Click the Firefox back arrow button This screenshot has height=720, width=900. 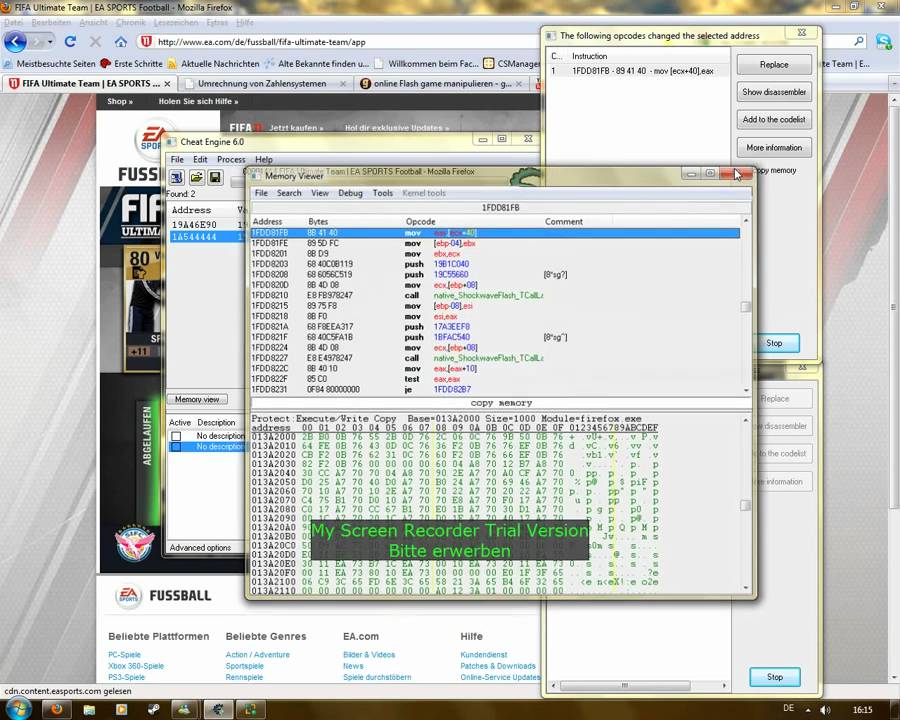tap(15, 41)
